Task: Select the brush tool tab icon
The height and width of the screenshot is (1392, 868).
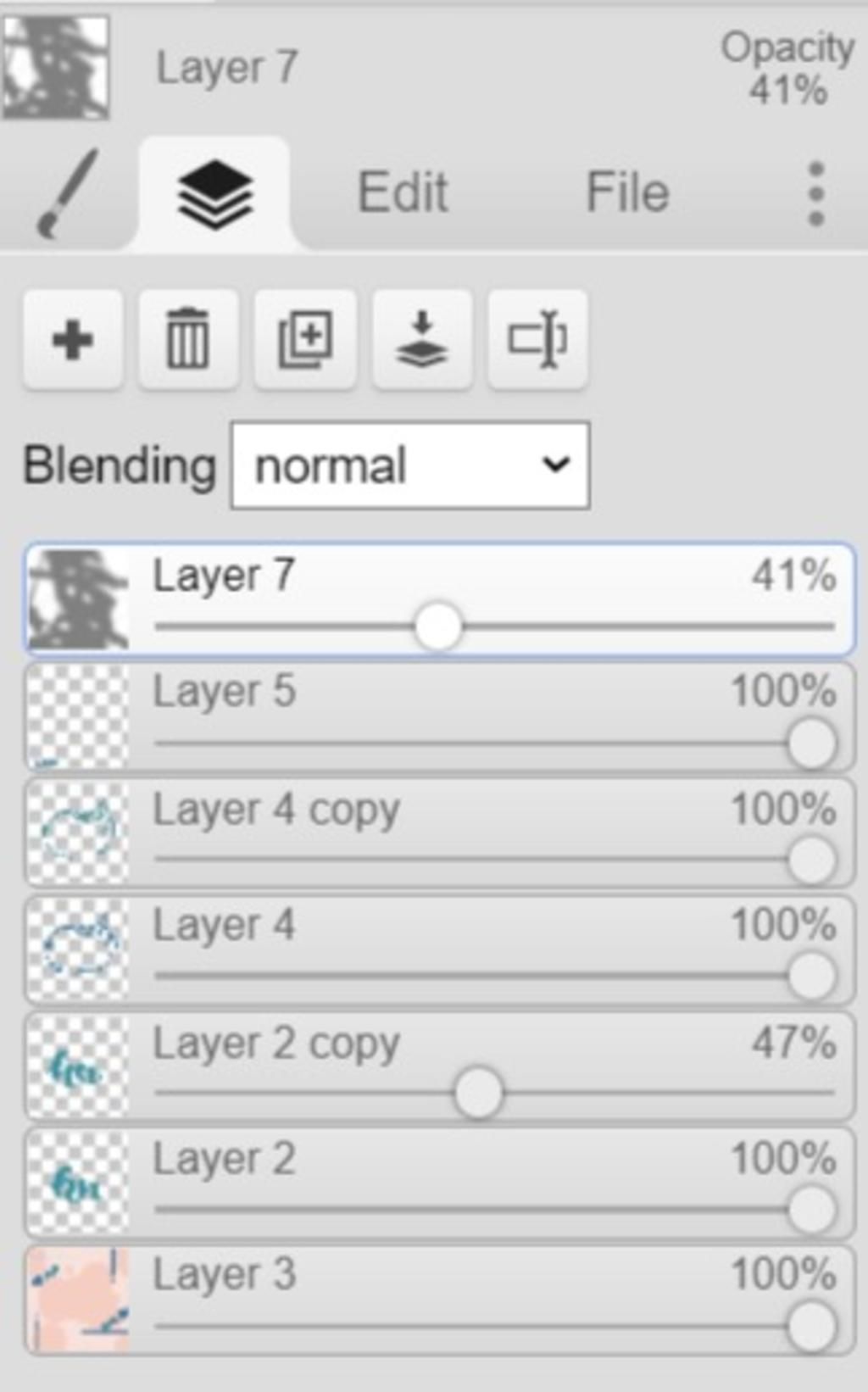Action: (x=68, y=193)
